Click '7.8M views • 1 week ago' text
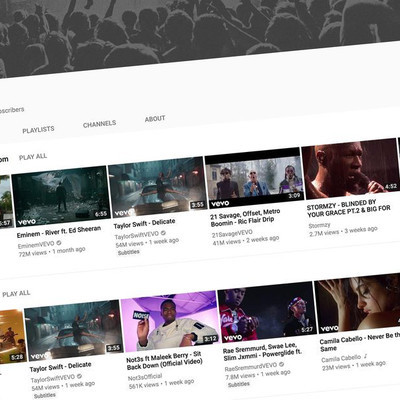400x400 pixels. (258, 375)
